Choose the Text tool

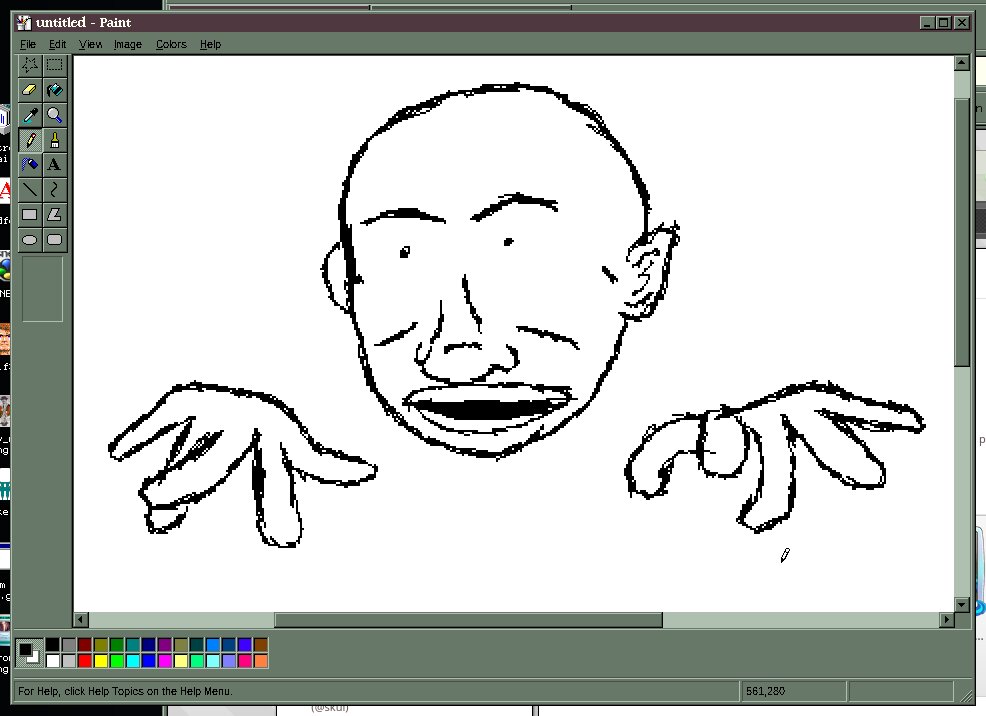55,164
